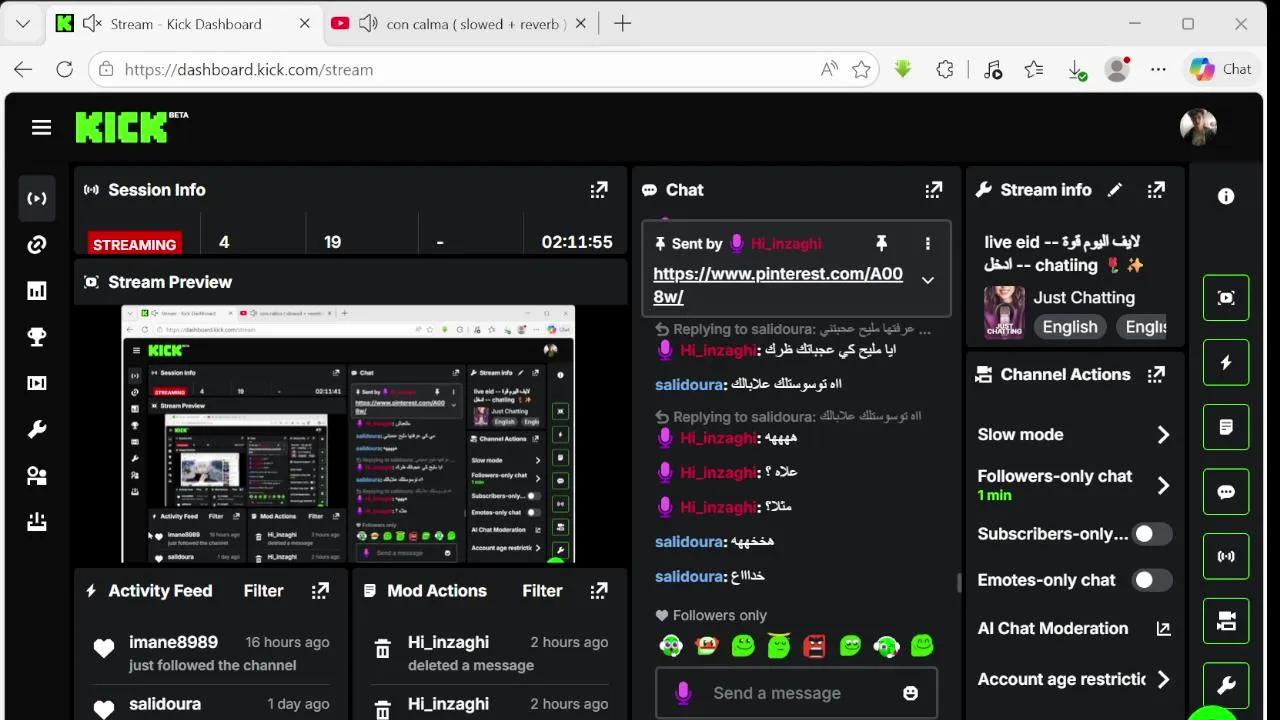
Task: Open user profile avatar menu
Action: [x=1198, y=127]
